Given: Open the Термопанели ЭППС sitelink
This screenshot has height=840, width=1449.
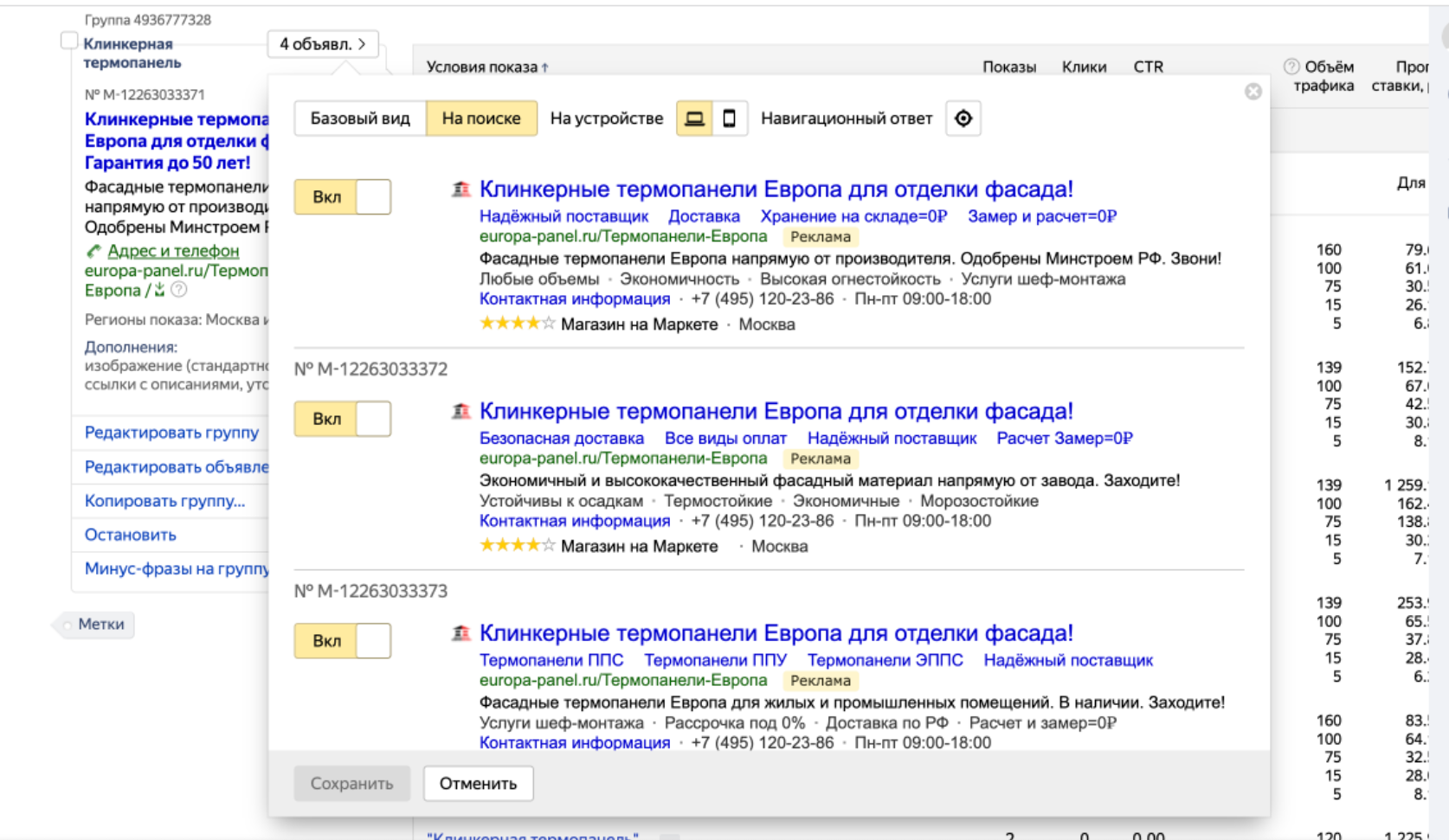Looking at the screenshot, I should tap(885, 660).
